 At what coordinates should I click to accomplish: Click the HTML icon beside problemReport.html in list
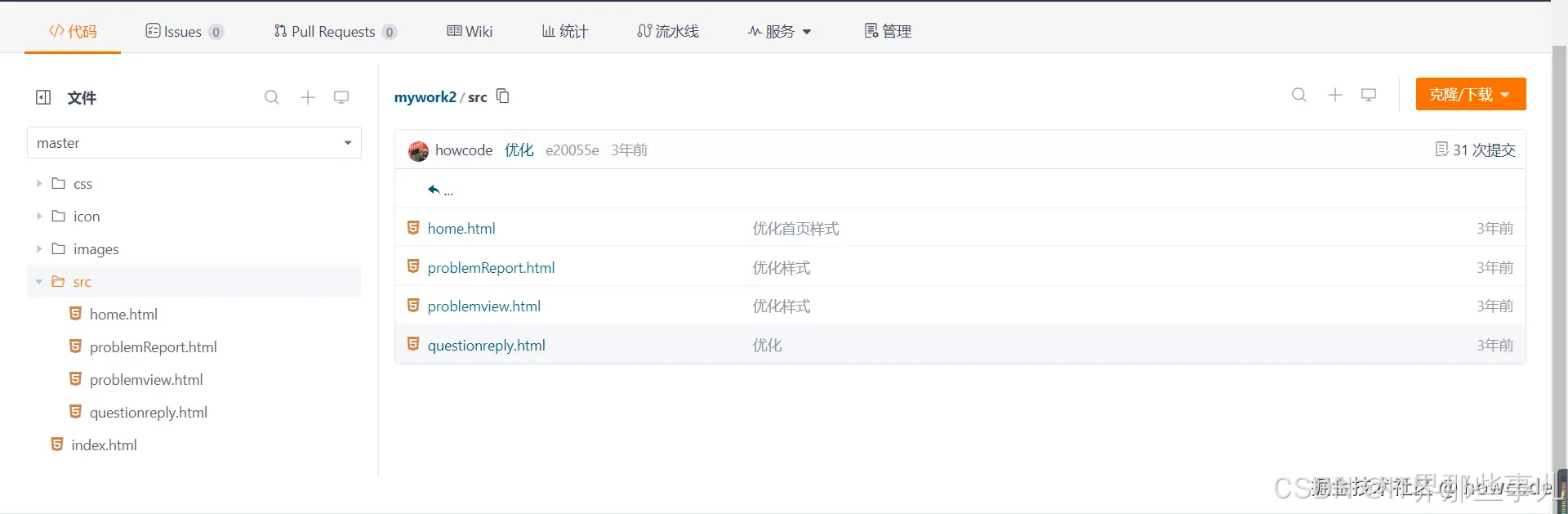[413, 266]
